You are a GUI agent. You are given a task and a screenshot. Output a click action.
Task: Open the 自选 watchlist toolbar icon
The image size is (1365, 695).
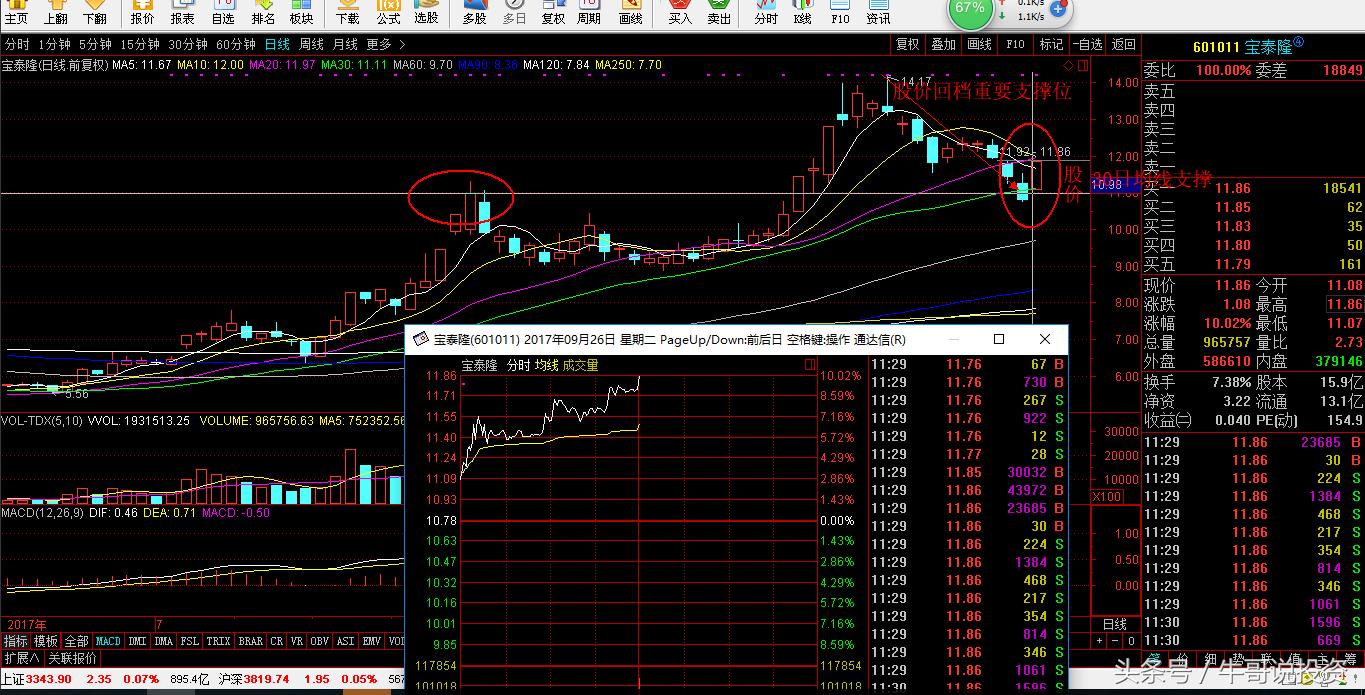pos(223,13)
